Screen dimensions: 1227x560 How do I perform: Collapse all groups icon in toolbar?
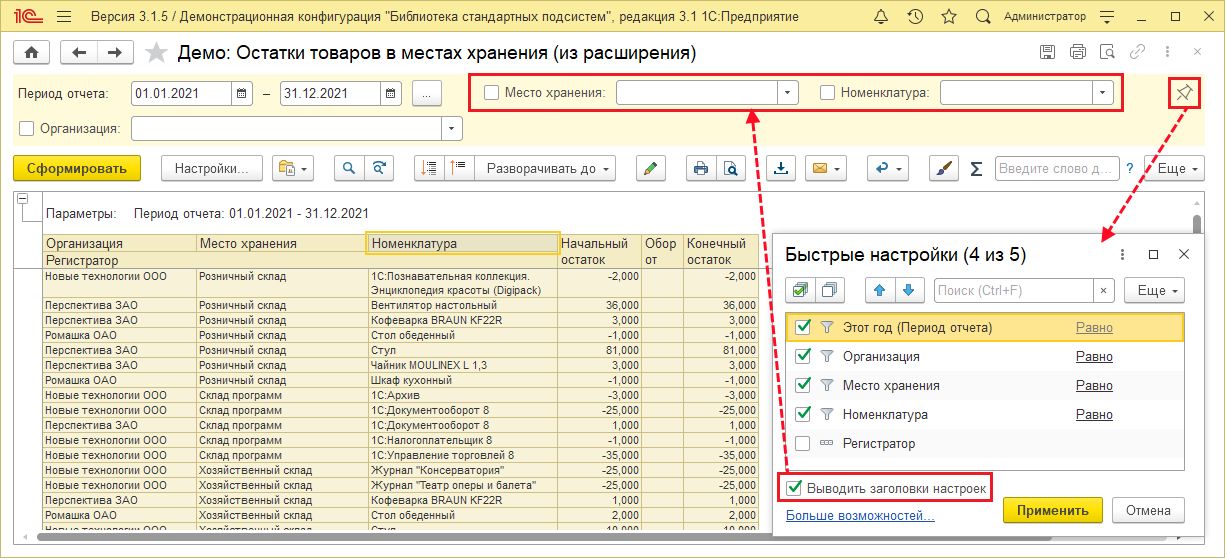[430, 168]
